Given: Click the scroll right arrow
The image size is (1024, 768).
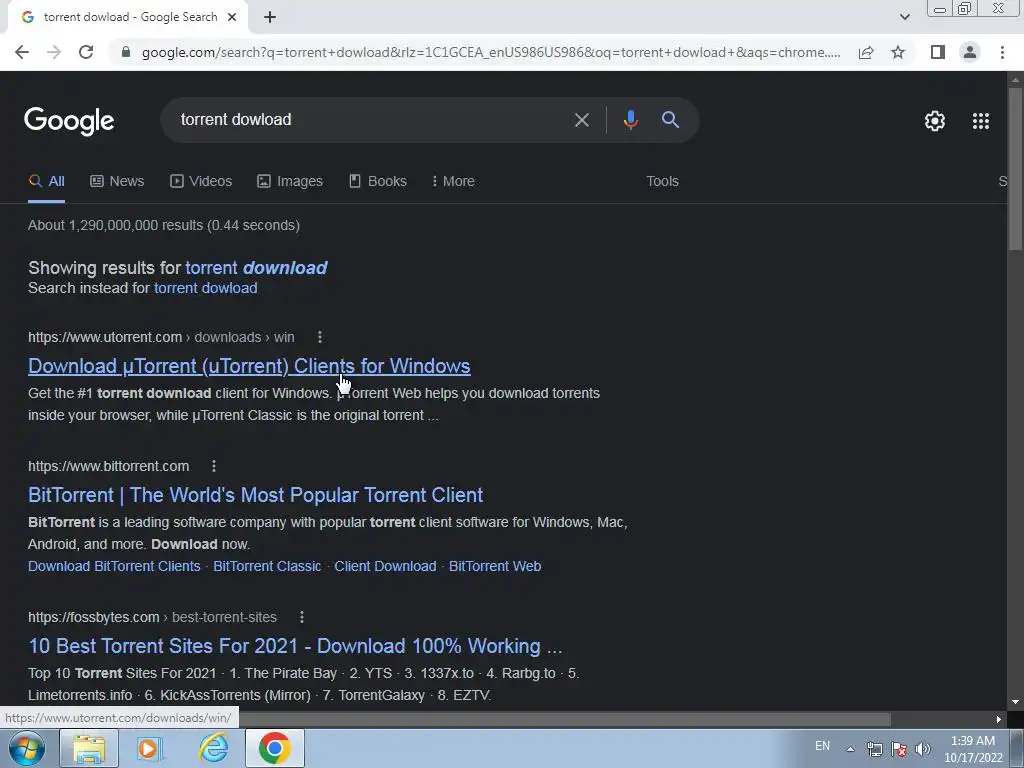Looking at the screenshot, I should click(999, 719).
